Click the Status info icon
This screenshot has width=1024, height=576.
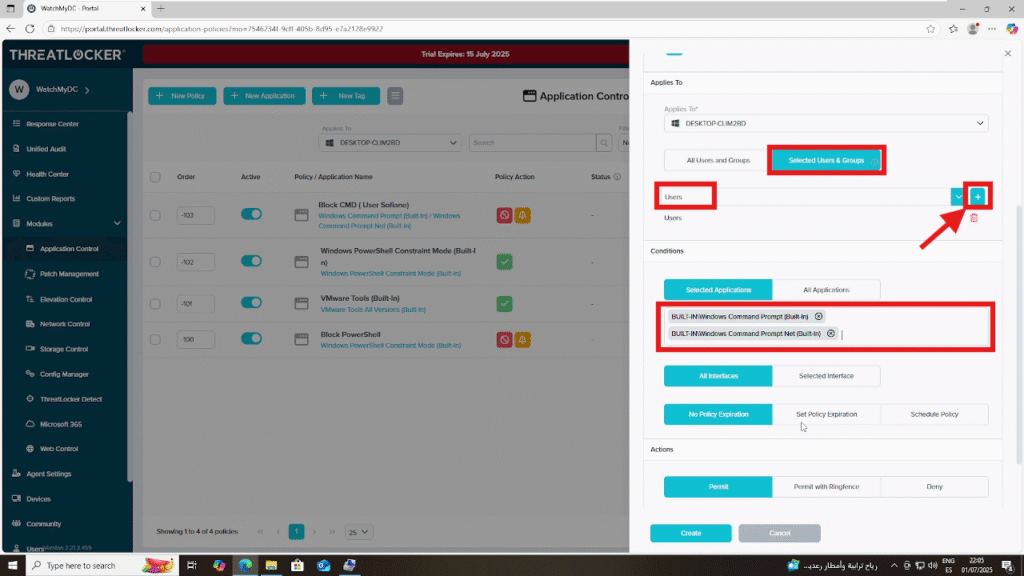pos(616,177)
